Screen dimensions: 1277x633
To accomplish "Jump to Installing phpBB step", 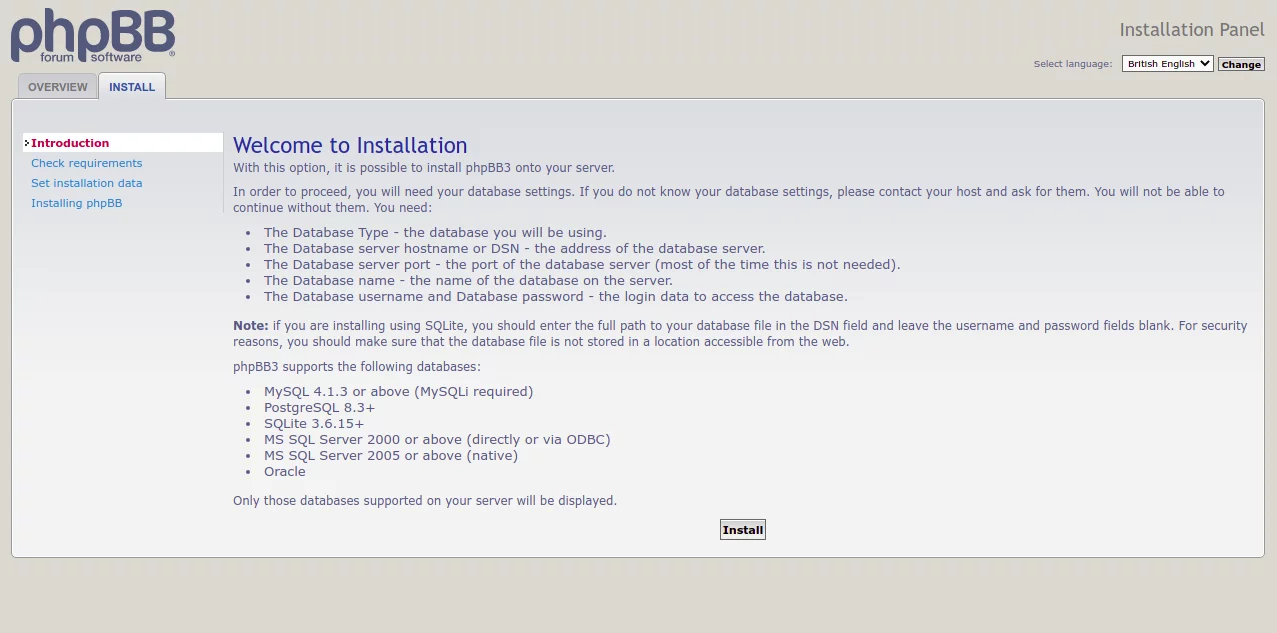I will pos(76,203).
